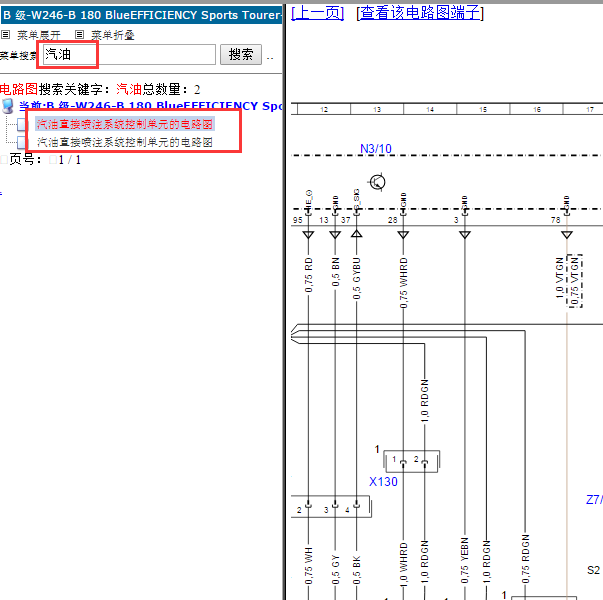603x600 pixels.
Task: Click pin number 28
Action: tap(392, 220)
